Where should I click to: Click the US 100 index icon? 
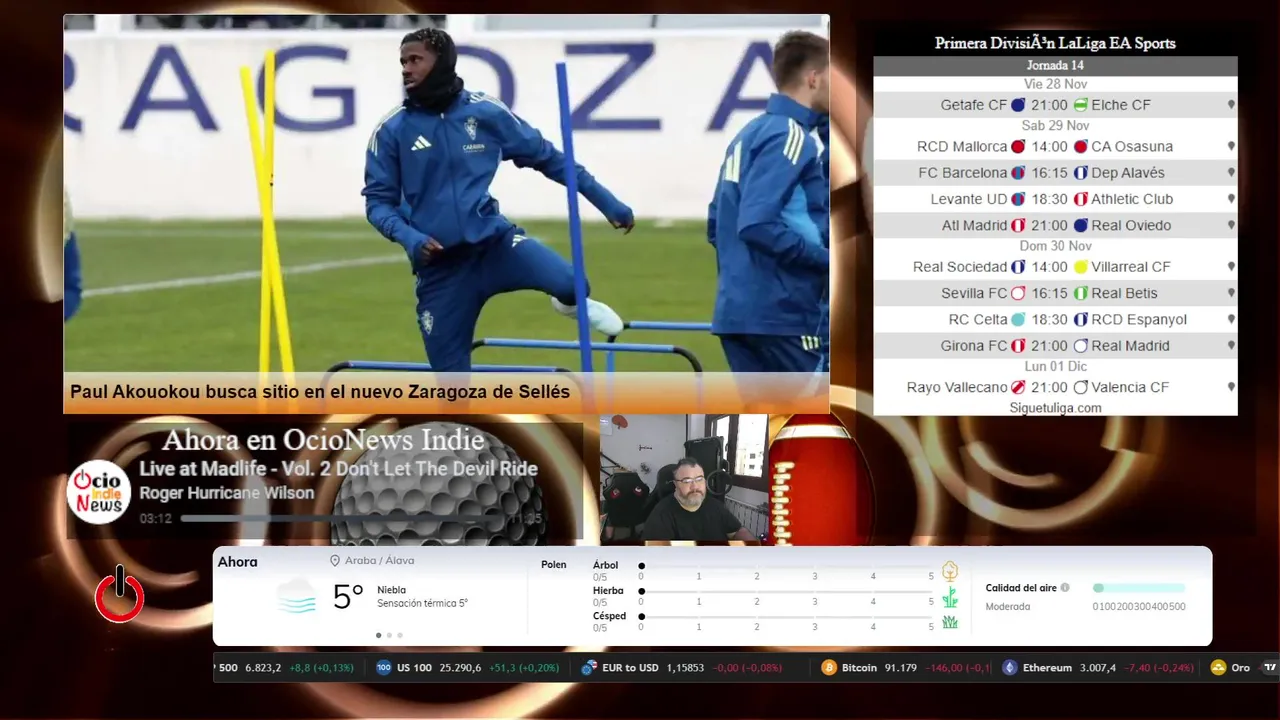tap(384, 668)
